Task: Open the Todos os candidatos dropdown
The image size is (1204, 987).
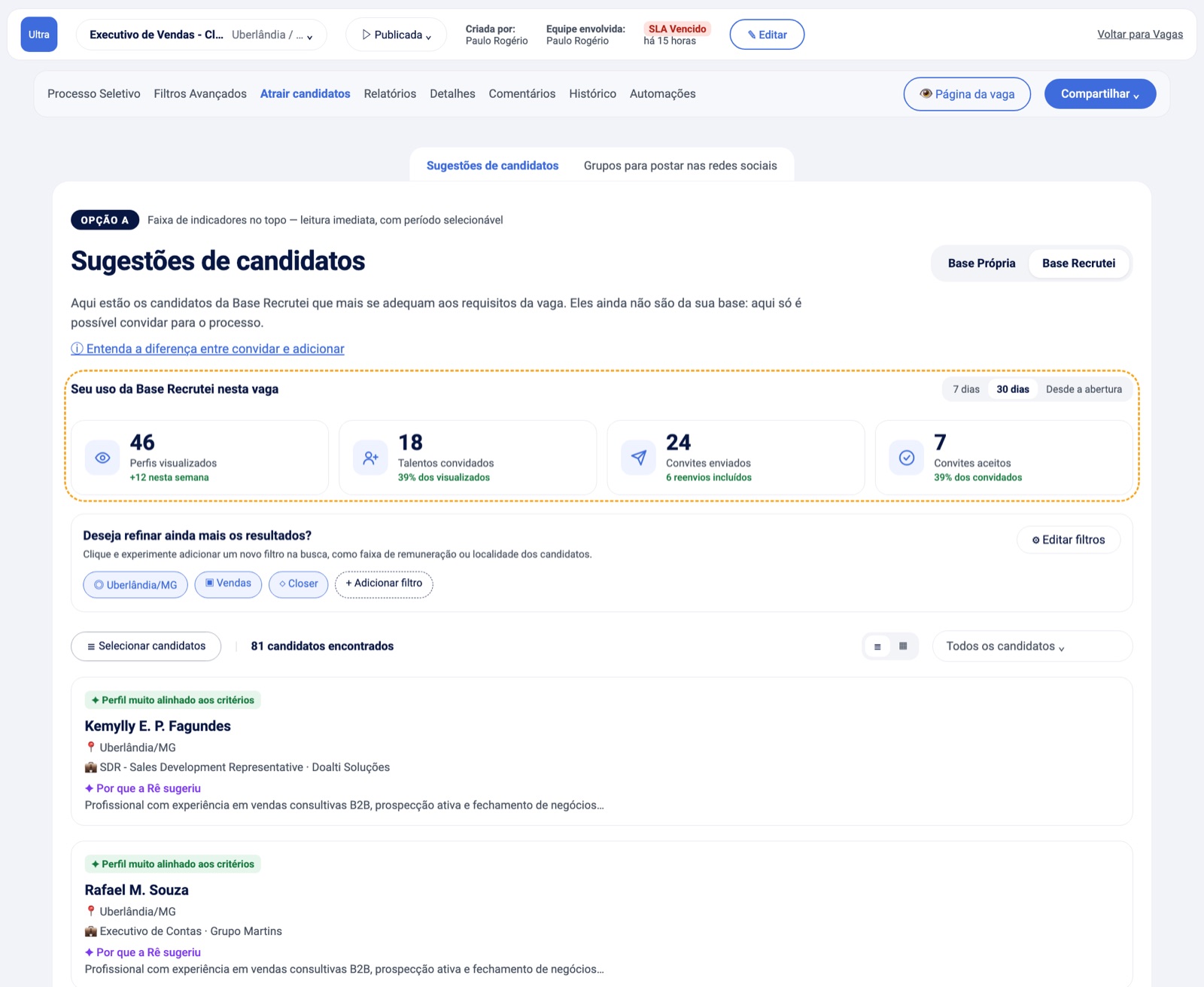Action: coord(1032,647)
